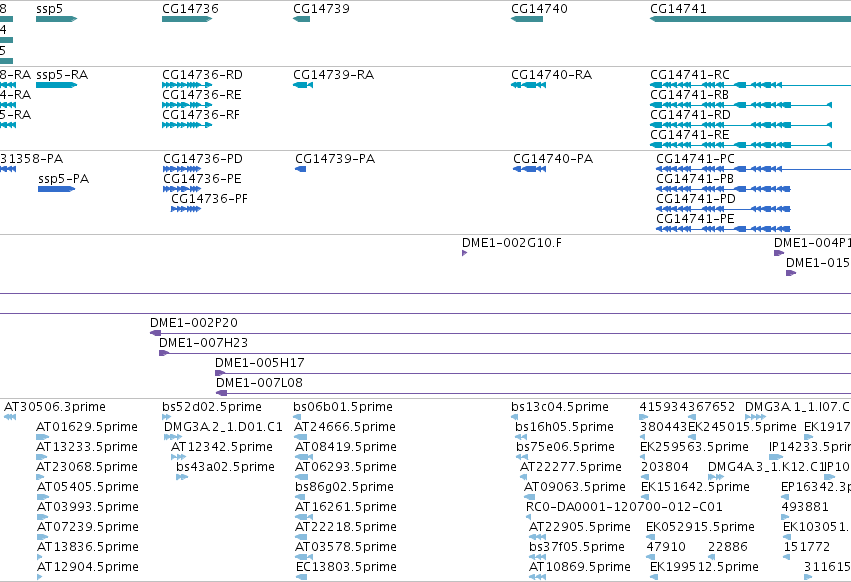Select transcript CG14736-RF
This screenshot has height=582, width=851.
coord(201,115)
